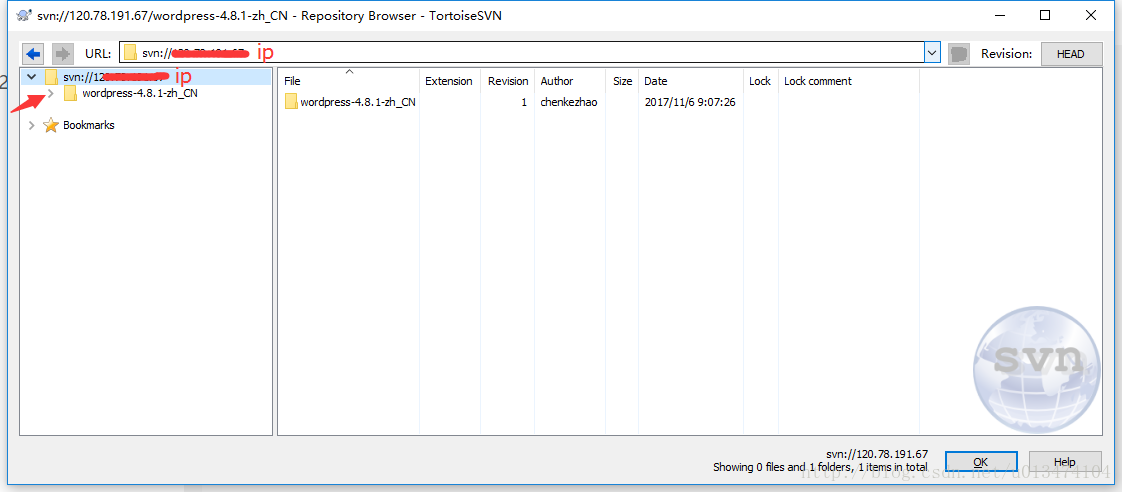Maximize the Repository Browser window
This screenshot has height=492, width=1122.
[1045, 15]
